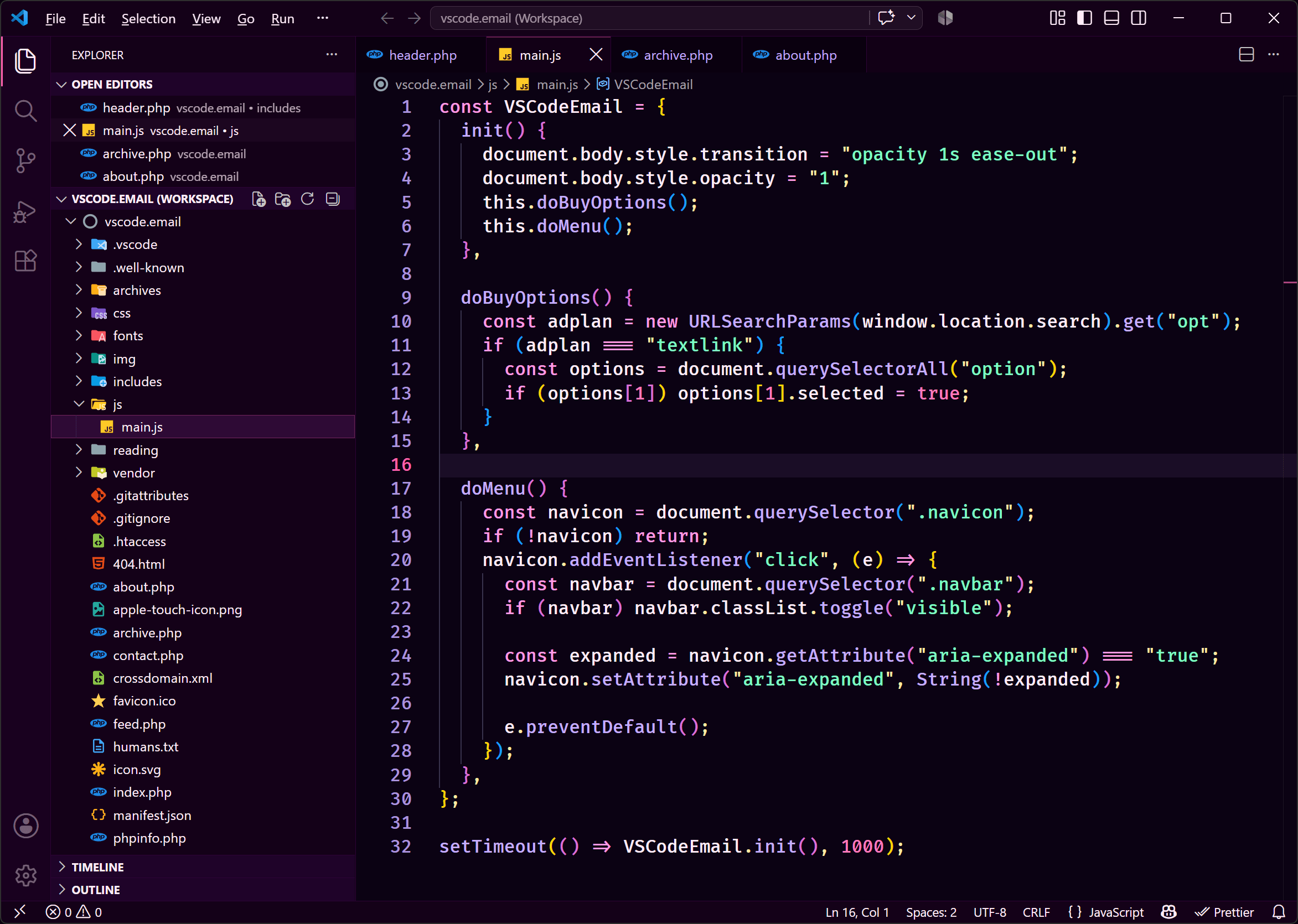Toggle the Secondary Side Bar visibility
This screenshot has height=924, width=1298.
[x=1139, y=18]
